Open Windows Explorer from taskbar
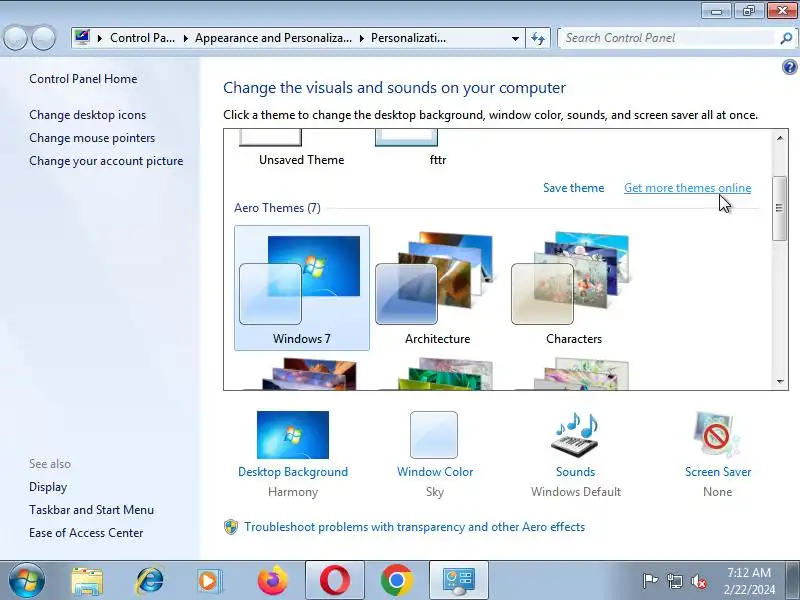Viewport: 800px width, 600px height. (87, 581)
